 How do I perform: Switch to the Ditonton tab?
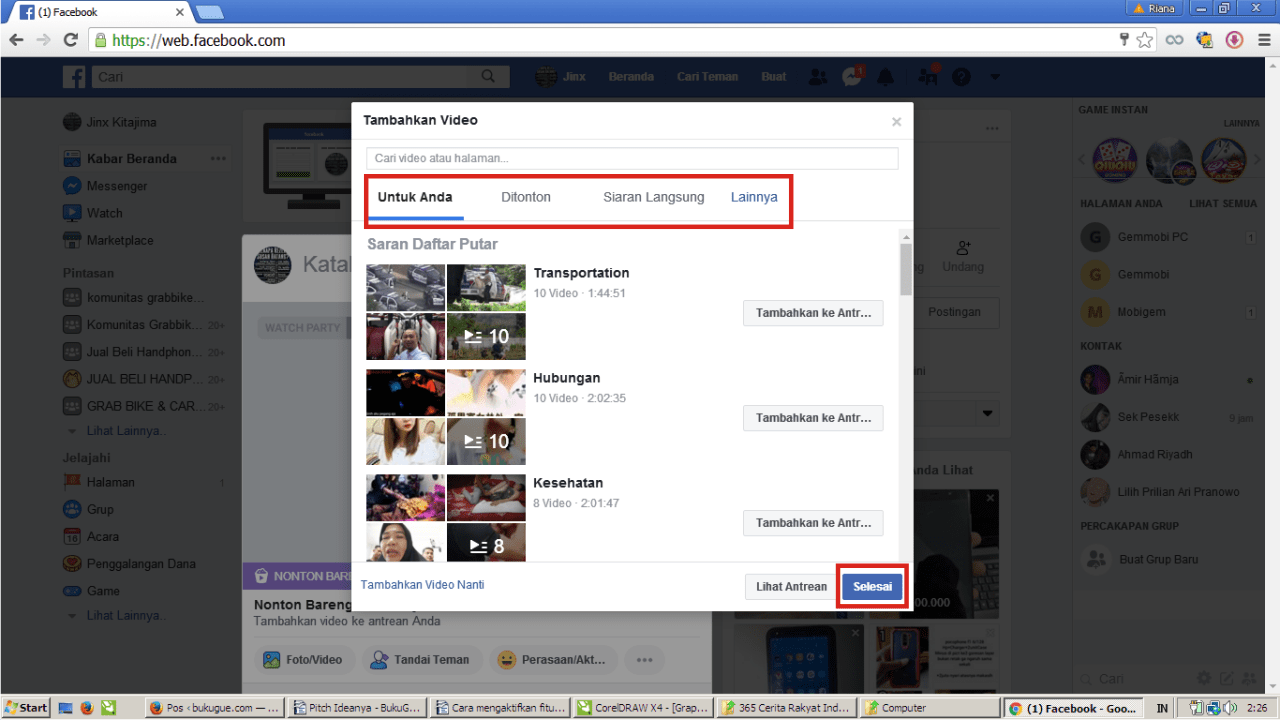coord(526,197)
